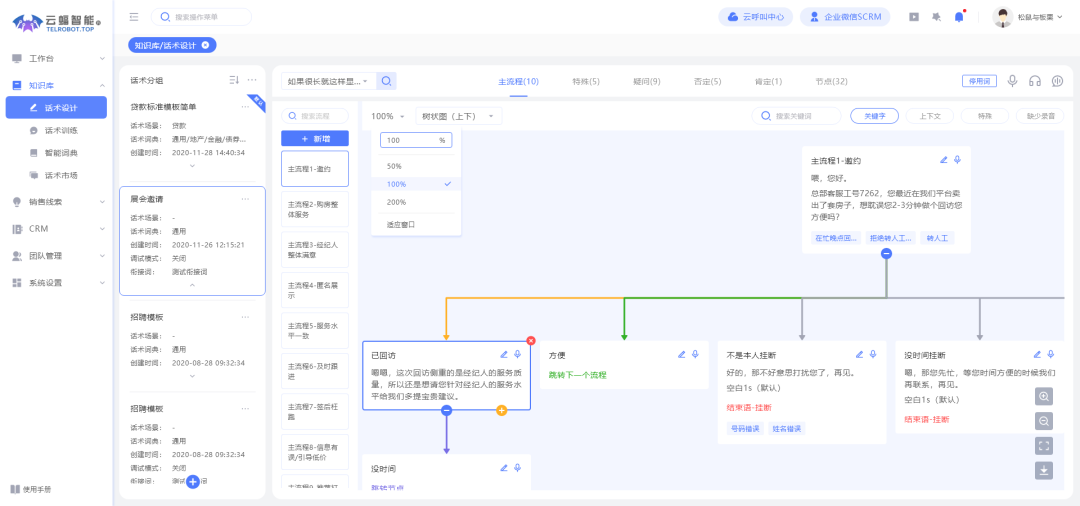The height and width of the screenshot is (506, 1080).
Task: Switch to 否定(5) tab
Action: 707,82
